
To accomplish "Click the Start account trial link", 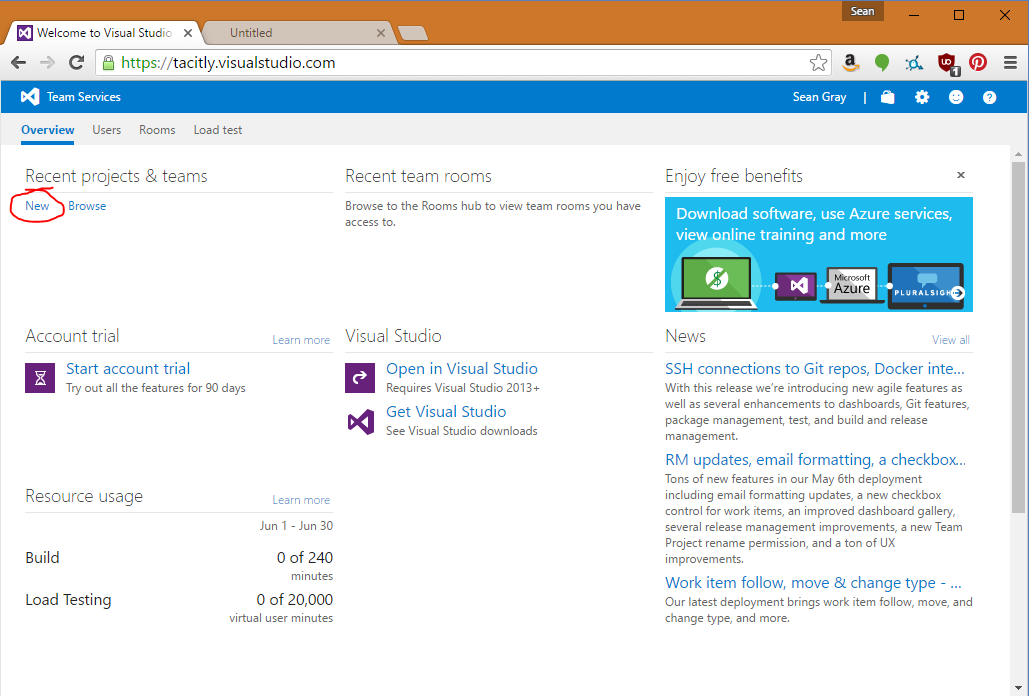I will 128,369.
